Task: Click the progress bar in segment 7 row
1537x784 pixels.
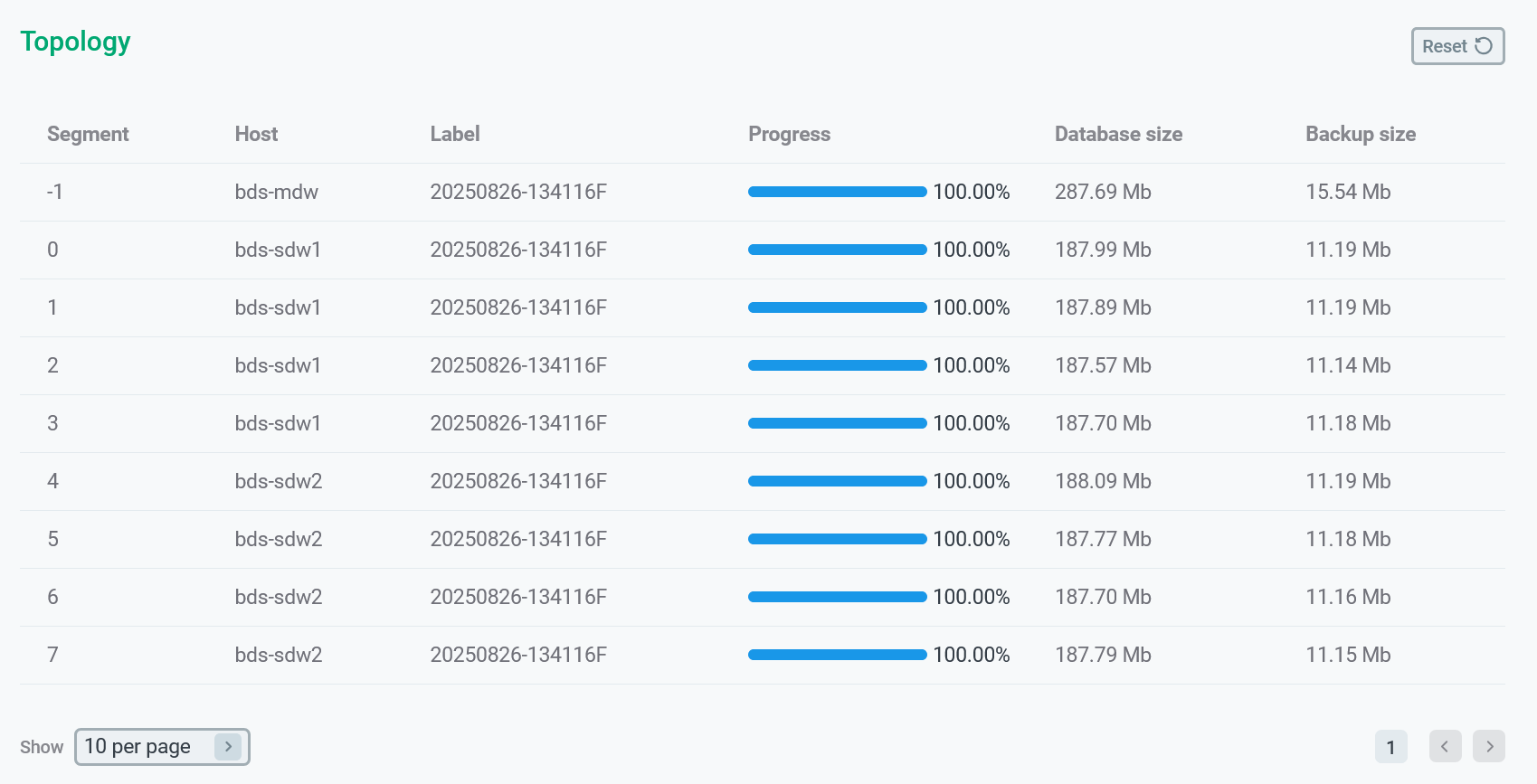Action: click(837, 655)
